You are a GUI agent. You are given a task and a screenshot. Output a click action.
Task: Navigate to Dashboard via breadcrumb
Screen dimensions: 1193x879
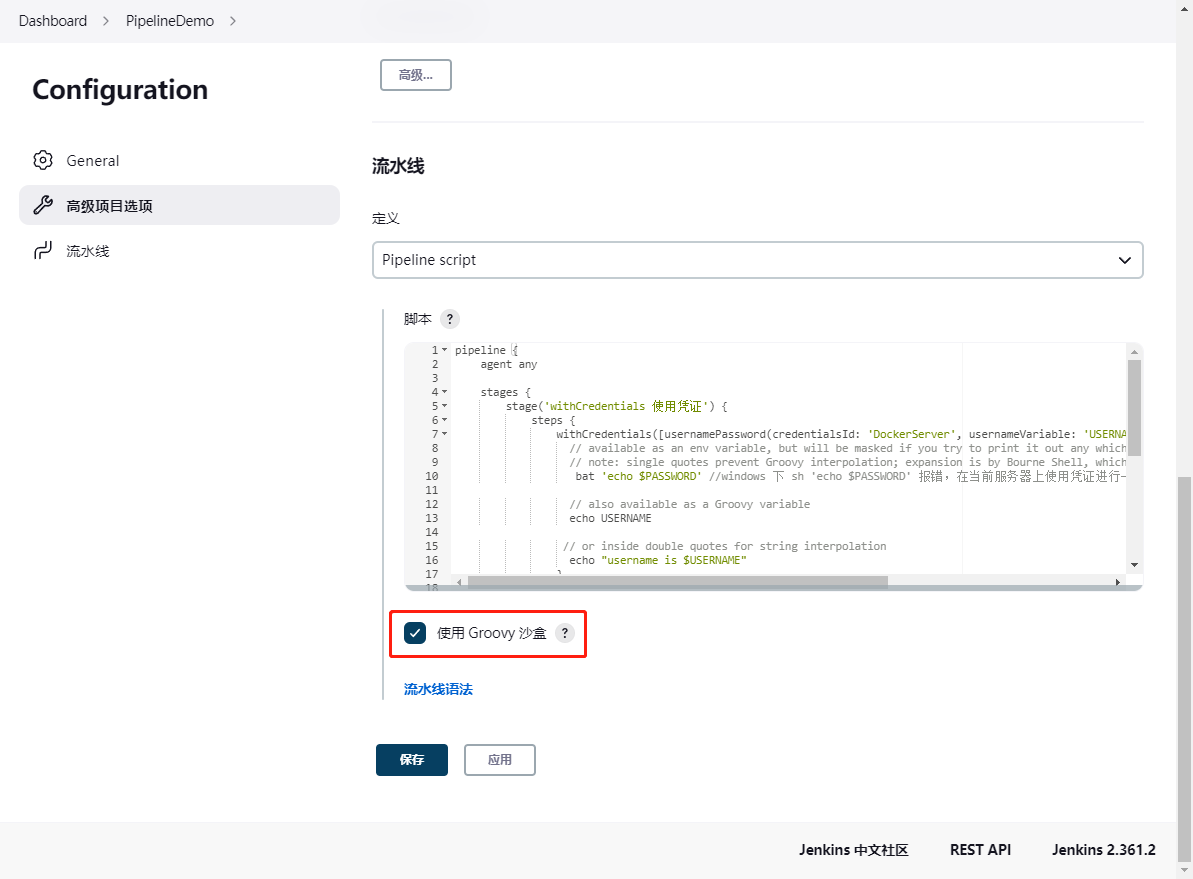53,20
